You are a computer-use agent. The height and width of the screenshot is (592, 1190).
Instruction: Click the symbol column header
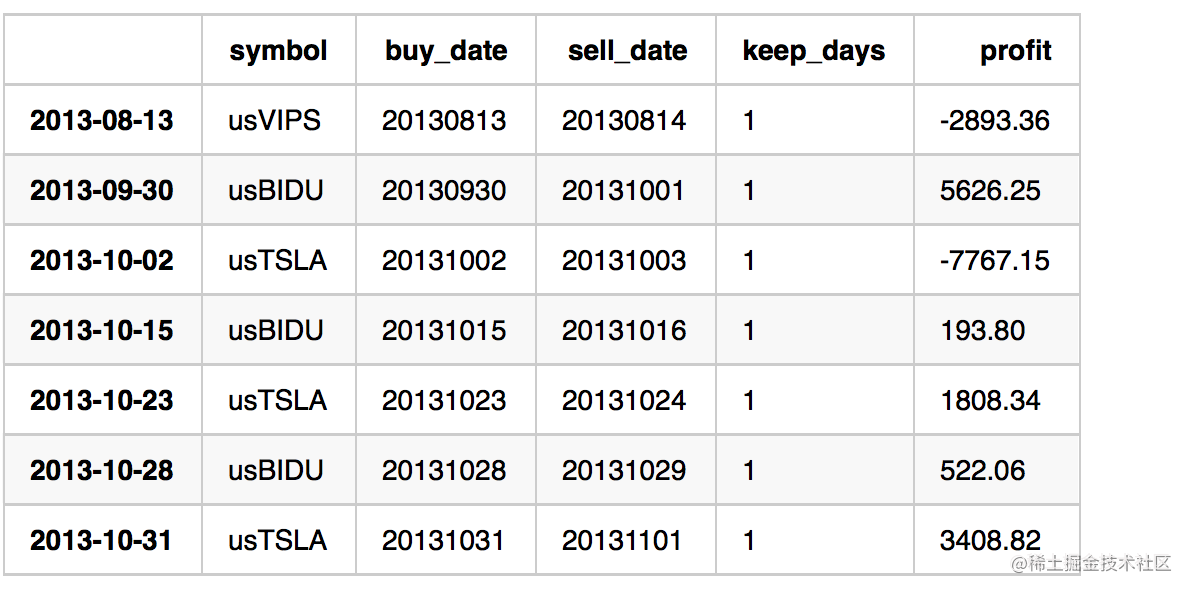tap(278, 51)
